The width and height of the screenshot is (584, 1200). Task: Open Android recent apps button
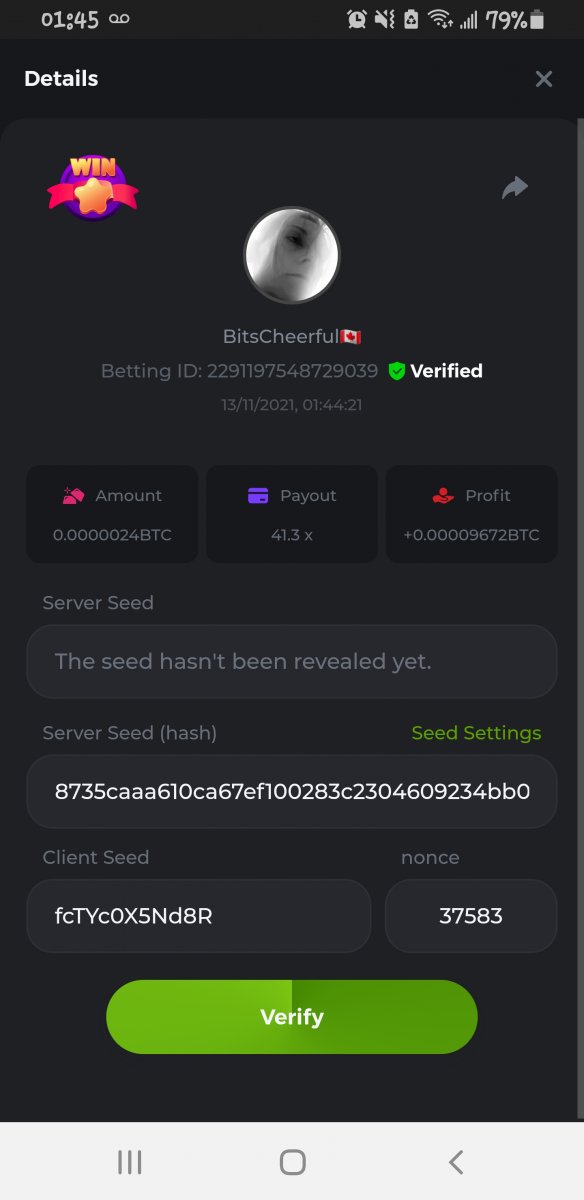click(130, 1161)
